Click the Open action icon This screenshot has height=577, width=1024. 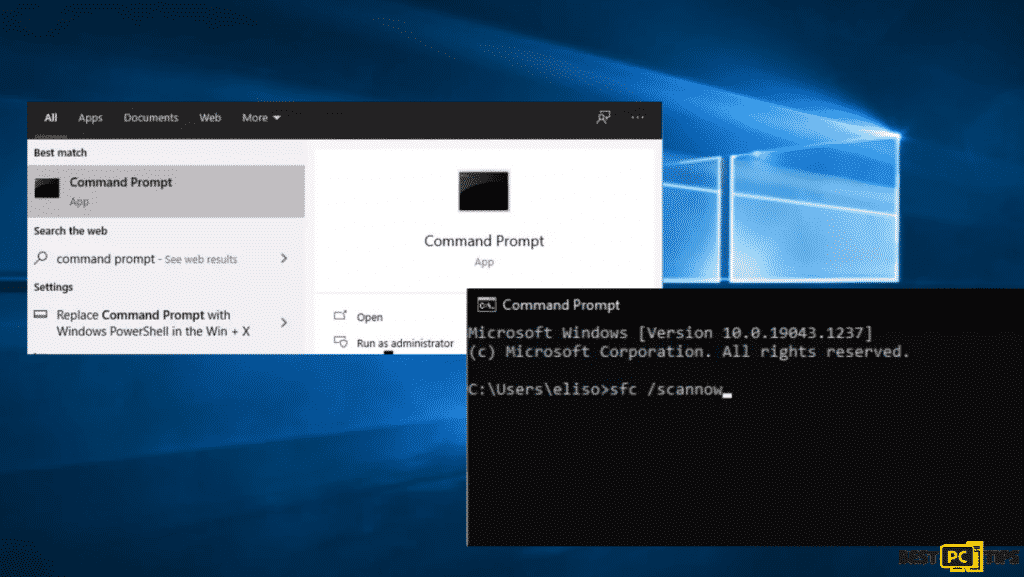pyautogui.click(x=340, y=316)
